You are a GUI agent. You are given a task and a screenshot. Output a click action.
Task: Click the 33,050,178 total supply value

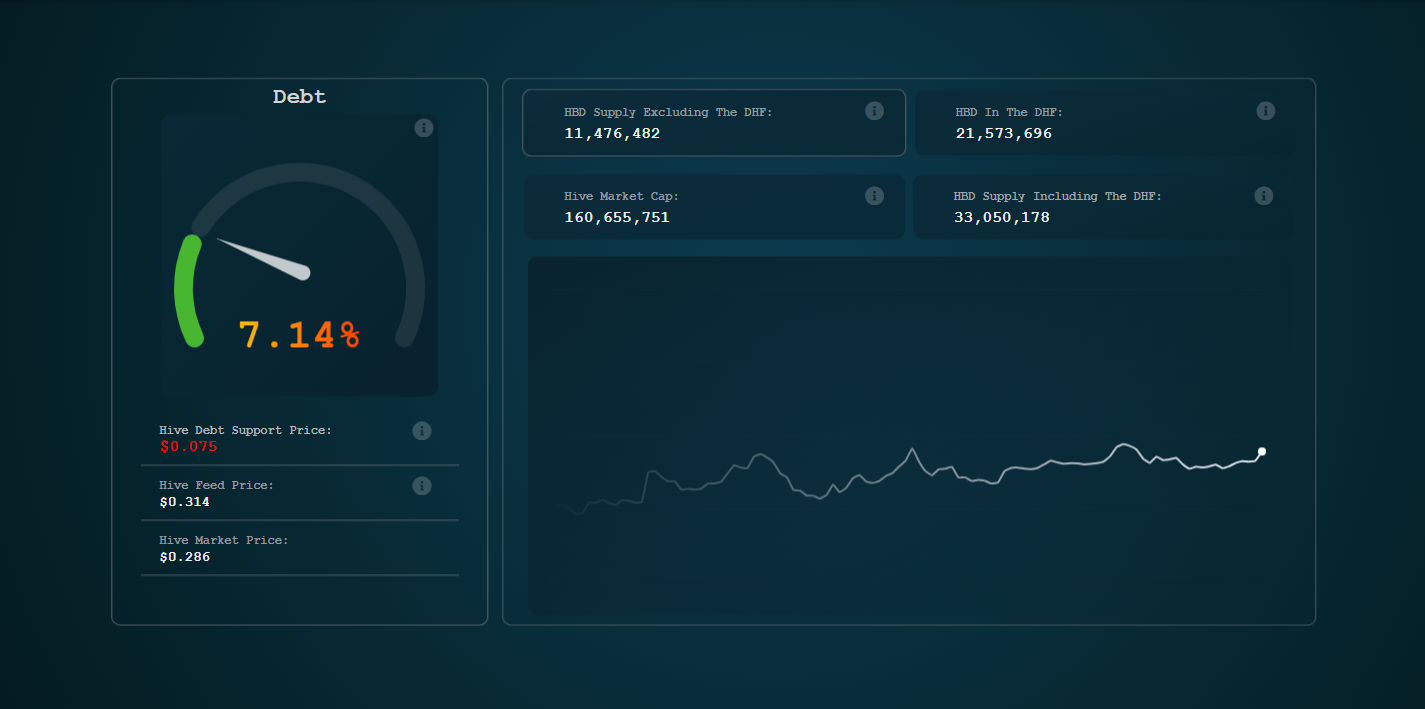(x=1002, y=217)
